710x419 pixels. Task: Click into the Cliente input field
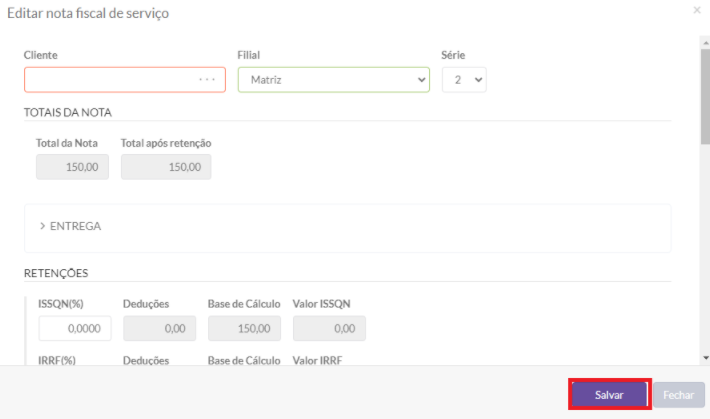[110, 80]
